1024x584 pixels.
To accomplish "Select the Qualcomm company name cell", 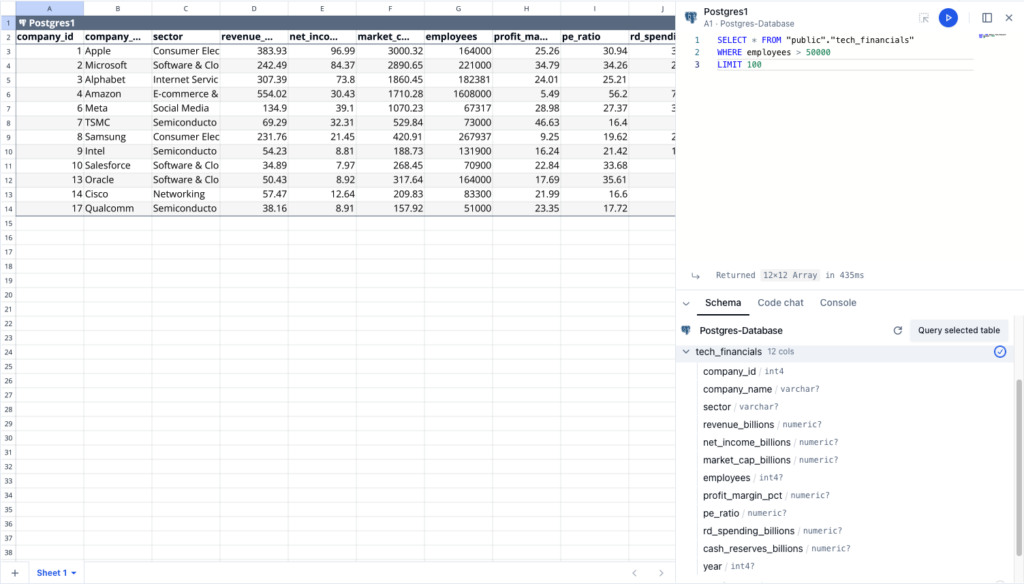I will click(118, 208).
